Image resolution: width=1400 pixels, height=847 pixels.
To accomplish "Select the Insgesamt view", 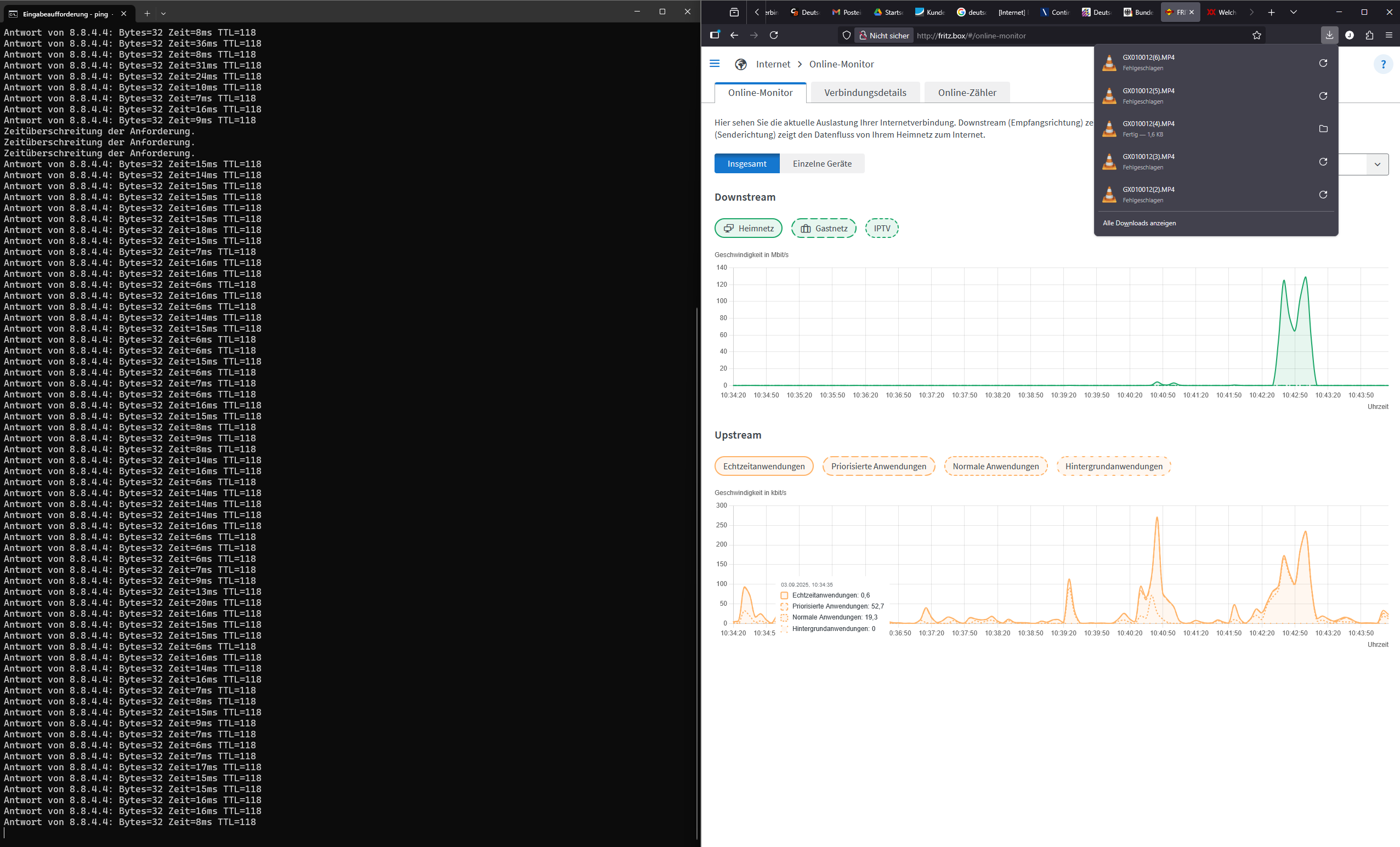I will (746, 163).
